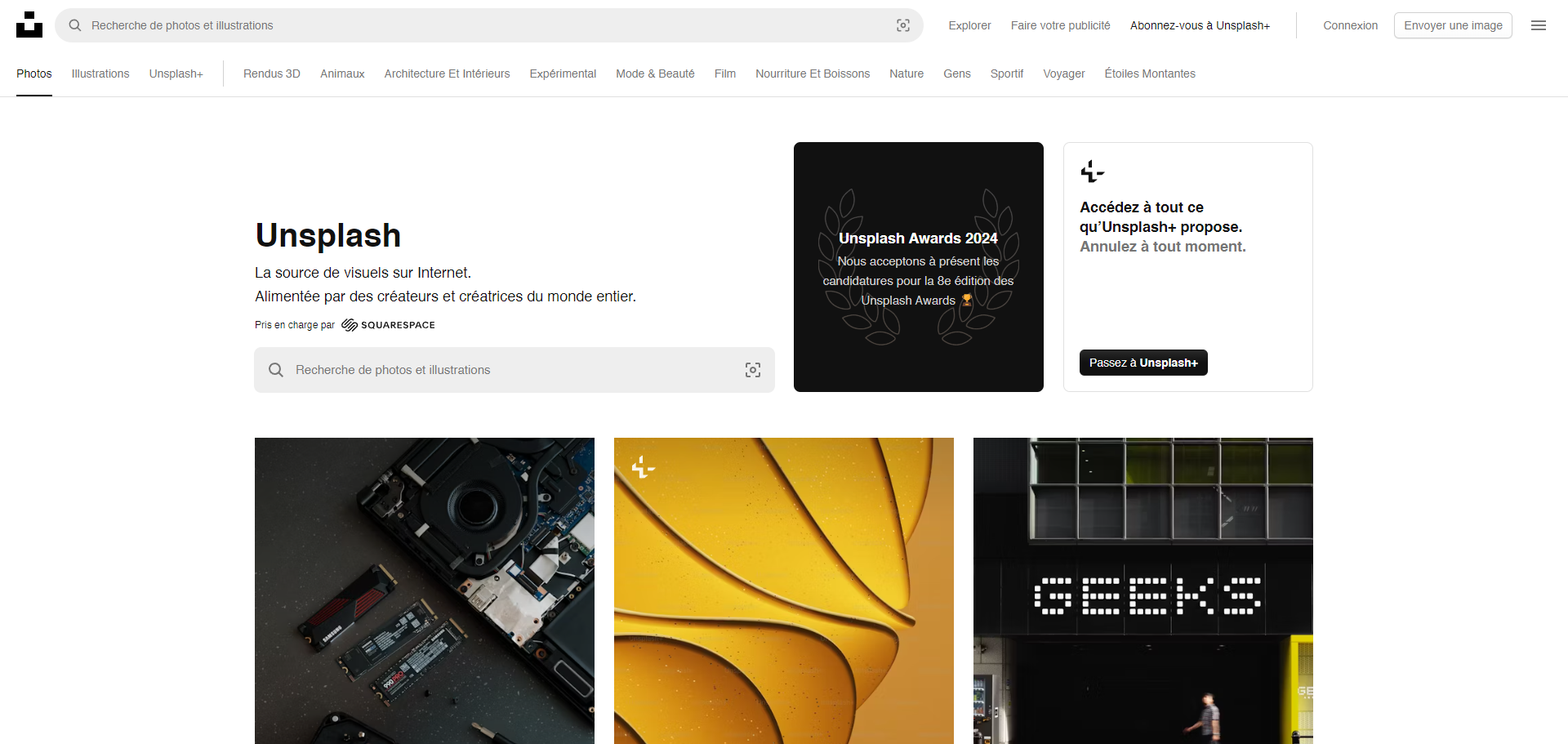
Task: Click the Squarespace logo
Action: [x=388, y=325]
